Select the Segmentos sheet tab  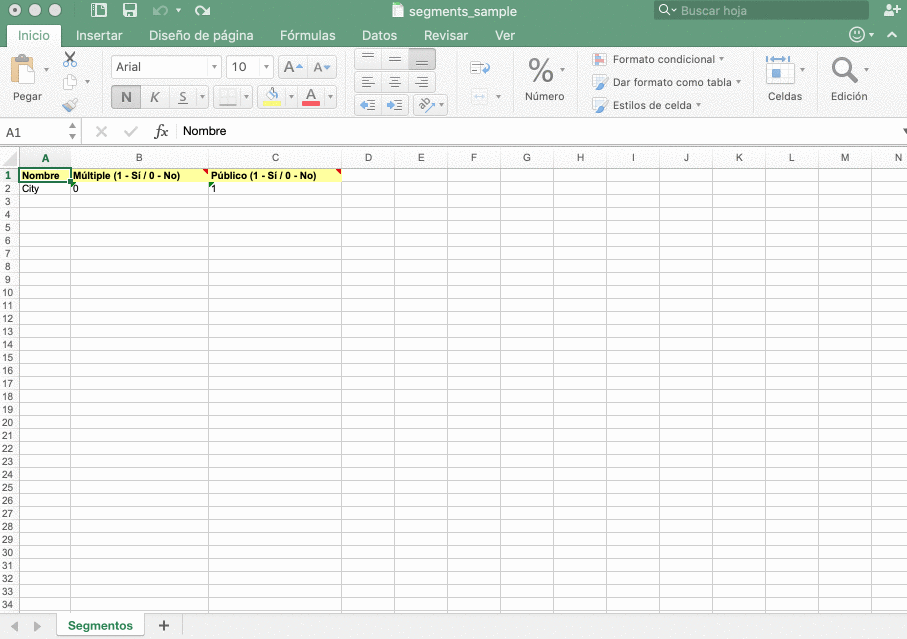[100, 625]
